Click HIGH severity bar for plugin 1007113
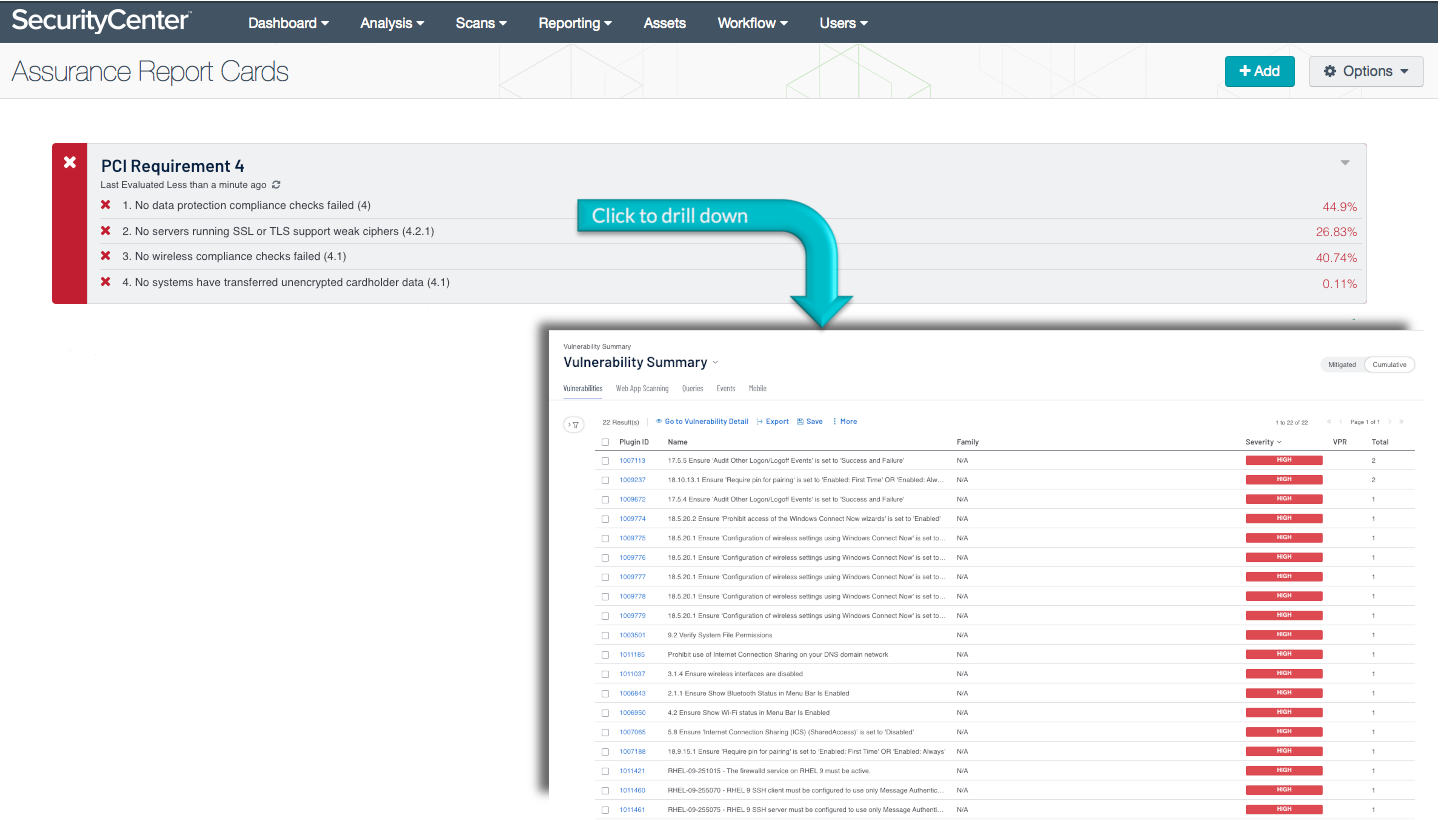1440x820 pixels. 1284,461
